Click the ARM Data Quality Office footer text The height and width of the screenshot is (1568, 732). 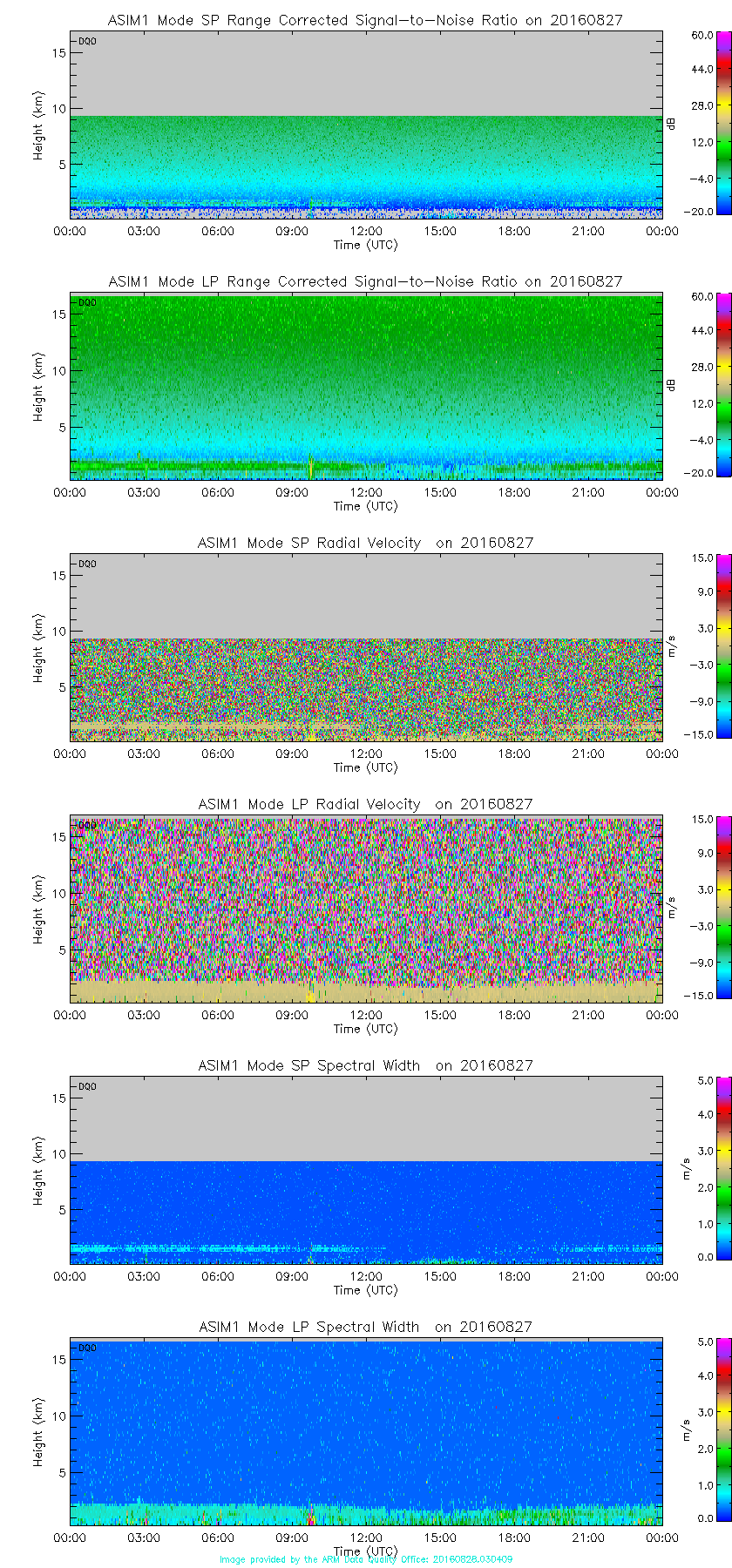coord(365,1559)
